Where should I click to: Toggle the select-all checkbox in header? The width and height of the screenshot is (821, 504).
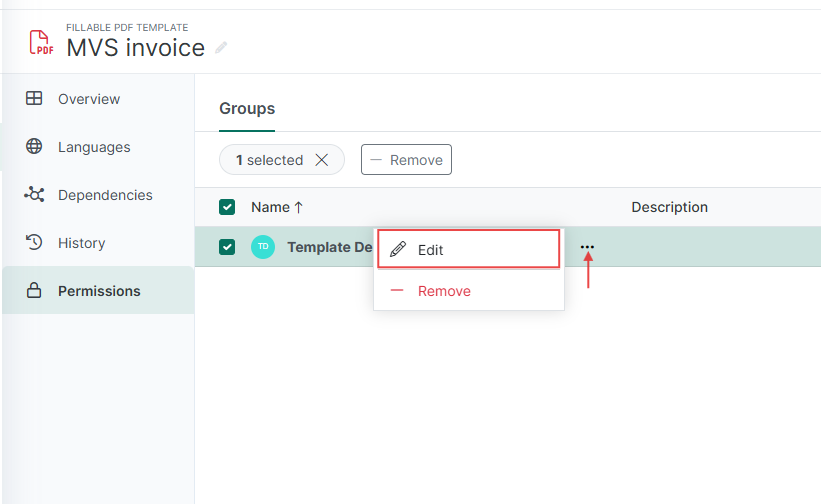(227, 207)
